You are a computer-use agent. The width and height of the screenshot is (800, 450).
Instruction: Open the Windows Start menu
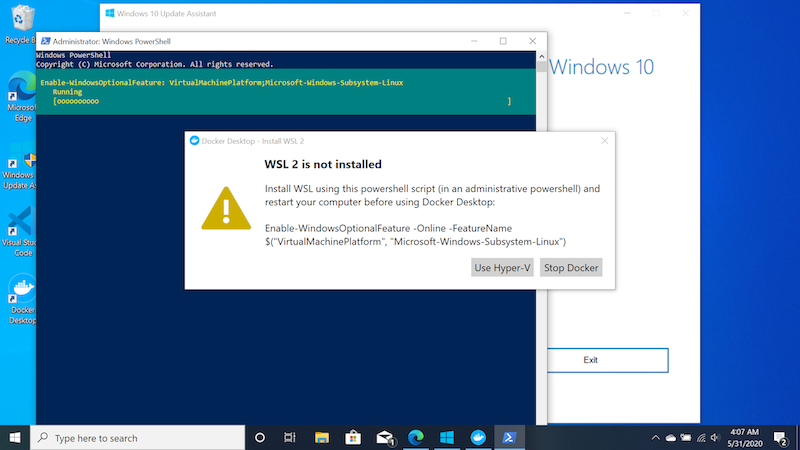point(15,438)
